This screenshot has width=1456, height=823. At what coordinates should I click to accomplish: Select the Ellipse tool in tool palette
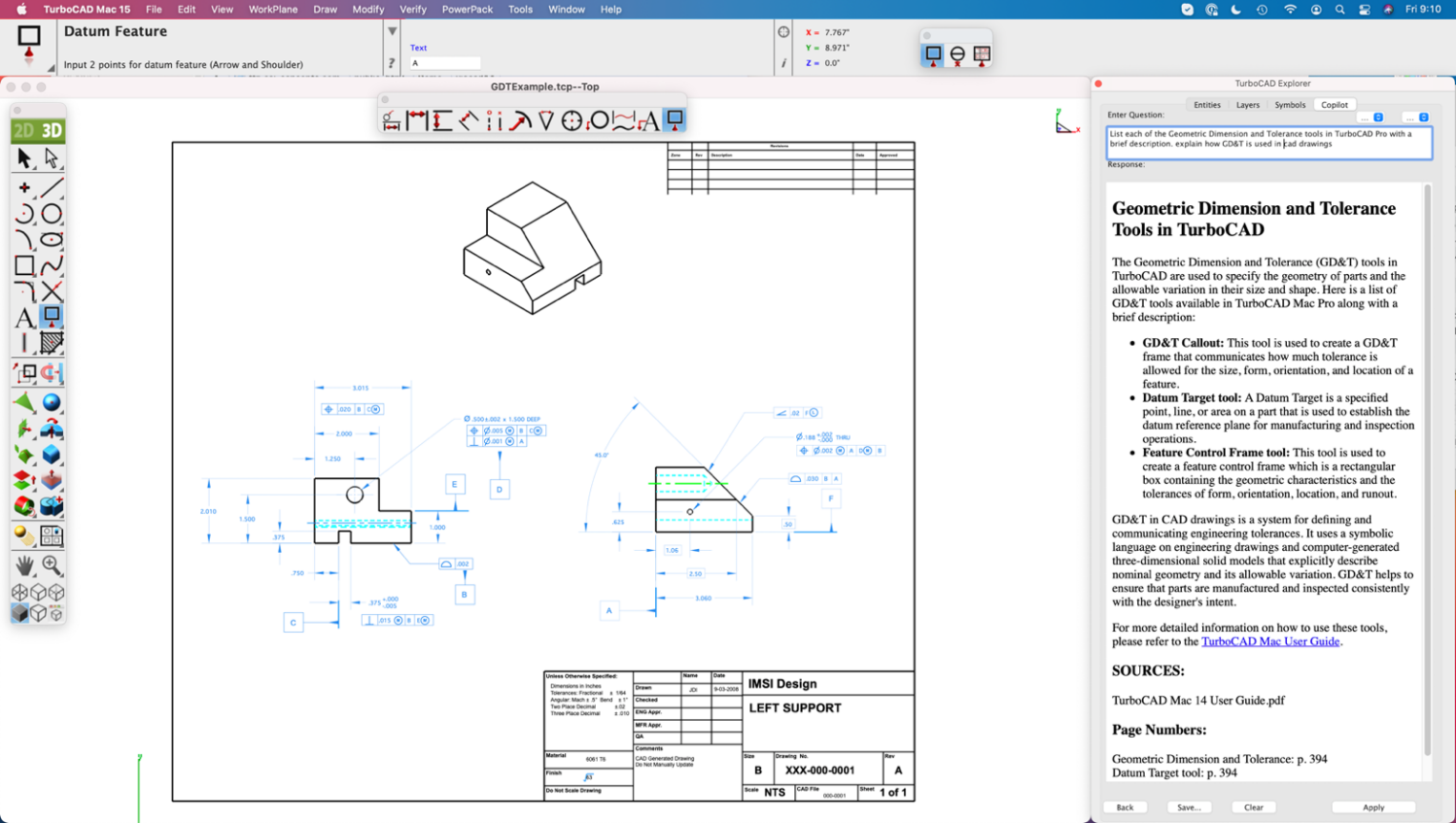(x=52, y=240)
